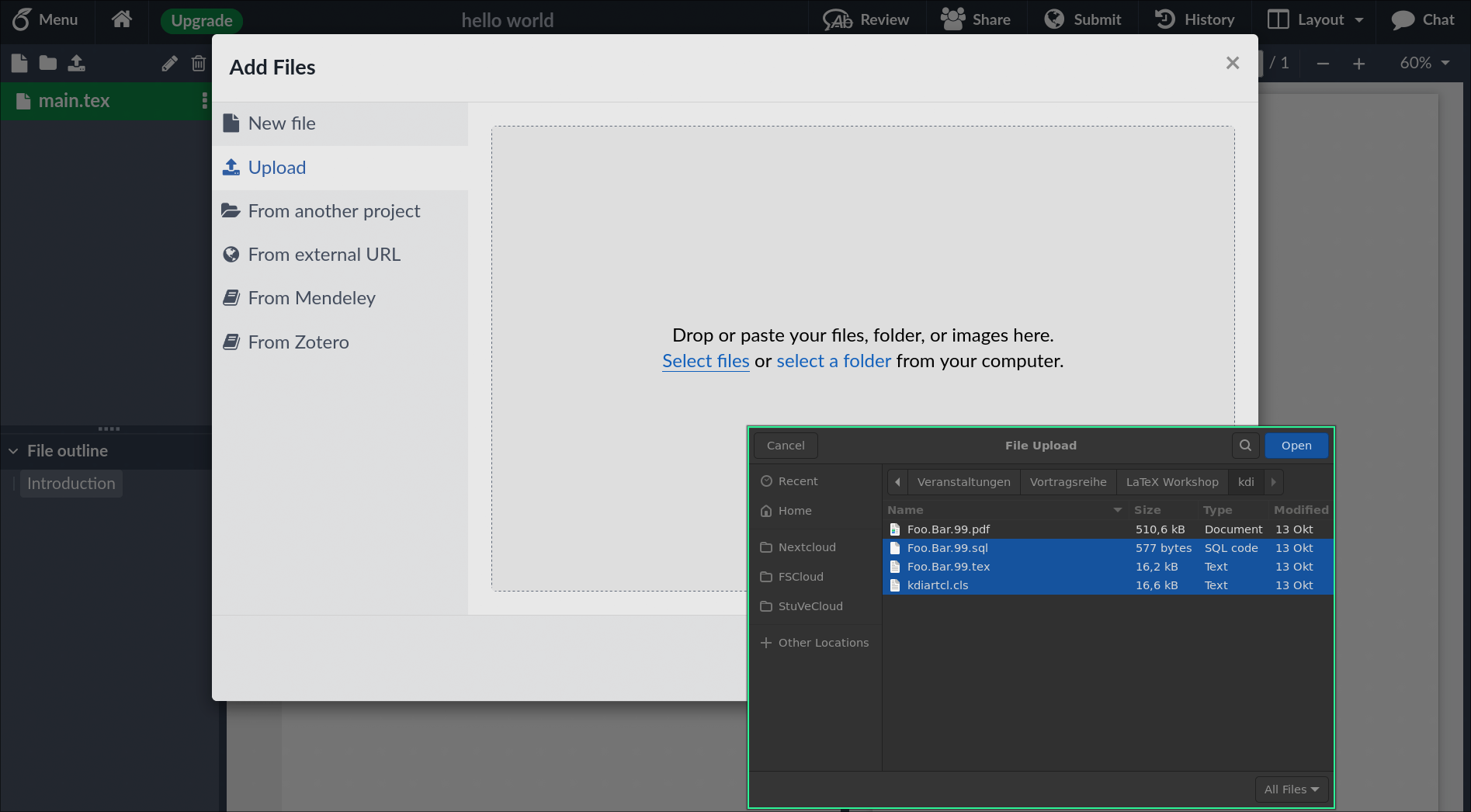Open Other Locations

pyautogui.click(x=815, y=643)
